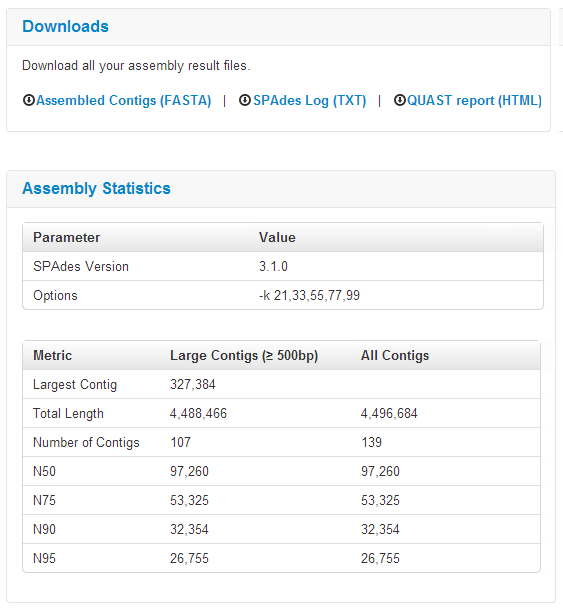Select the Number of Contigs row label
Screen dimensions: 563x614
point(86,442)
